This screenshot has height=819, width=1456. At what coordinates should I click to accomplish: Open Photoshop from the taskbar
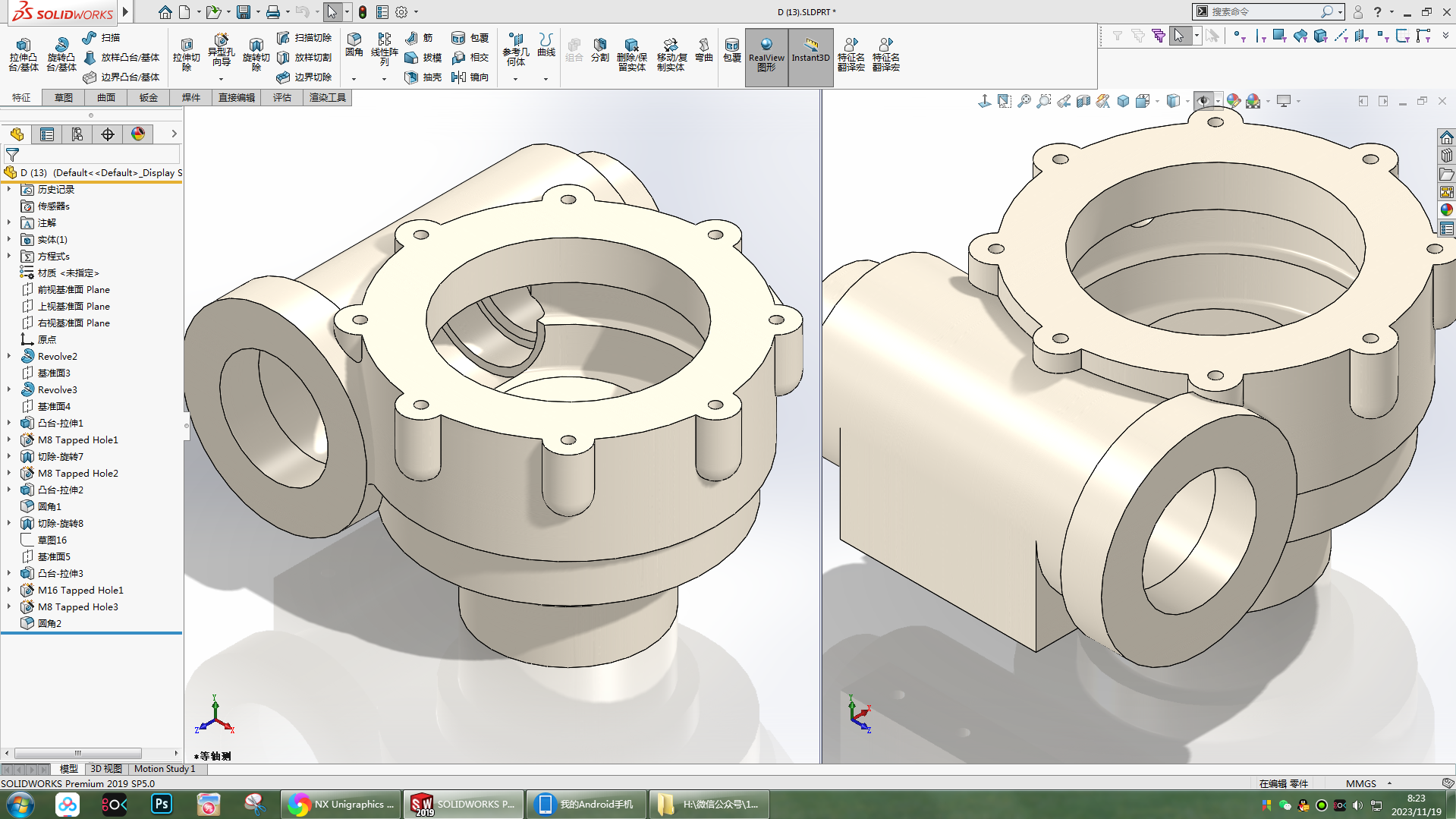point(162,804)
